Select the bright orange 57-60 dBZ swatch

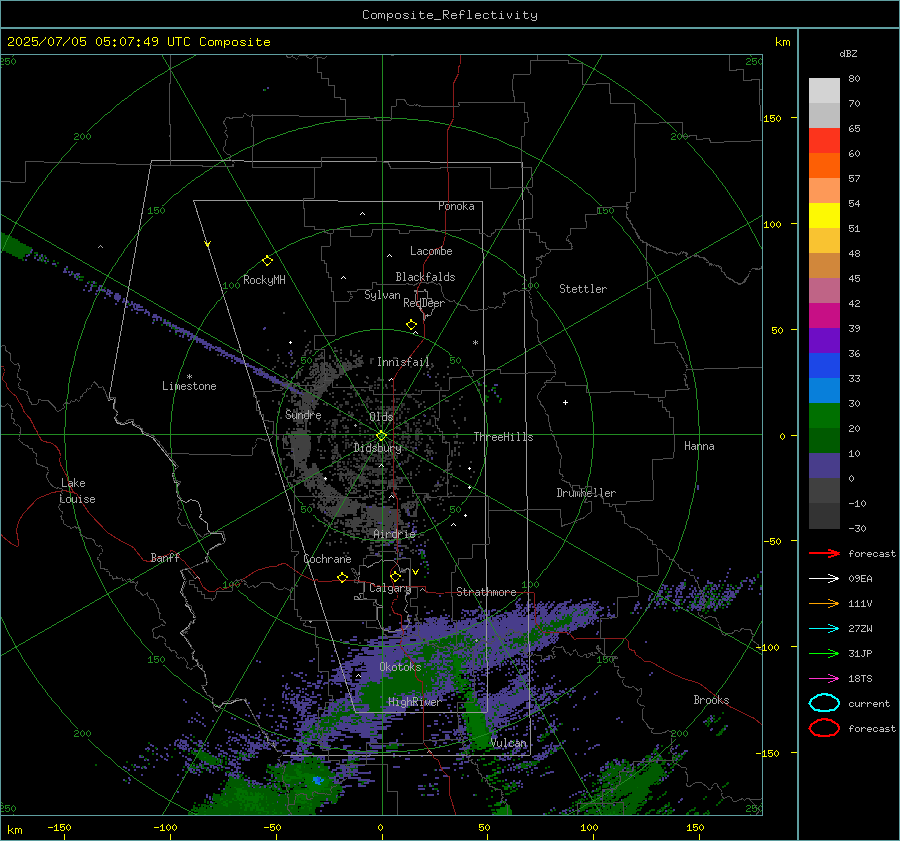point(824,166)
